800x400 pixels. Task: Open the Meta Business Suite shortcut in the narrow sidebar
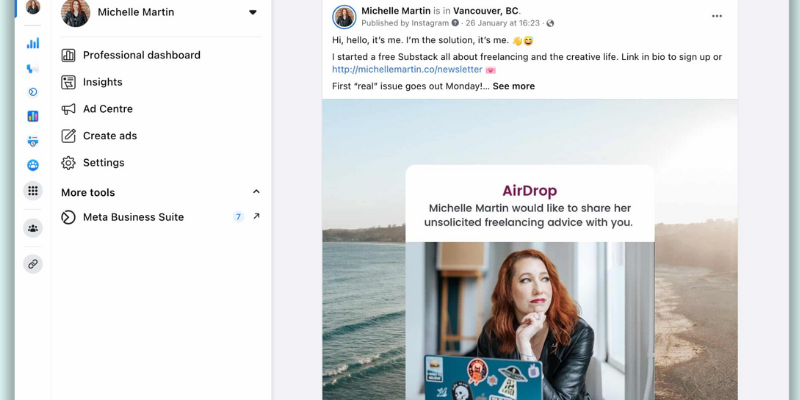[x=33, y=92]
